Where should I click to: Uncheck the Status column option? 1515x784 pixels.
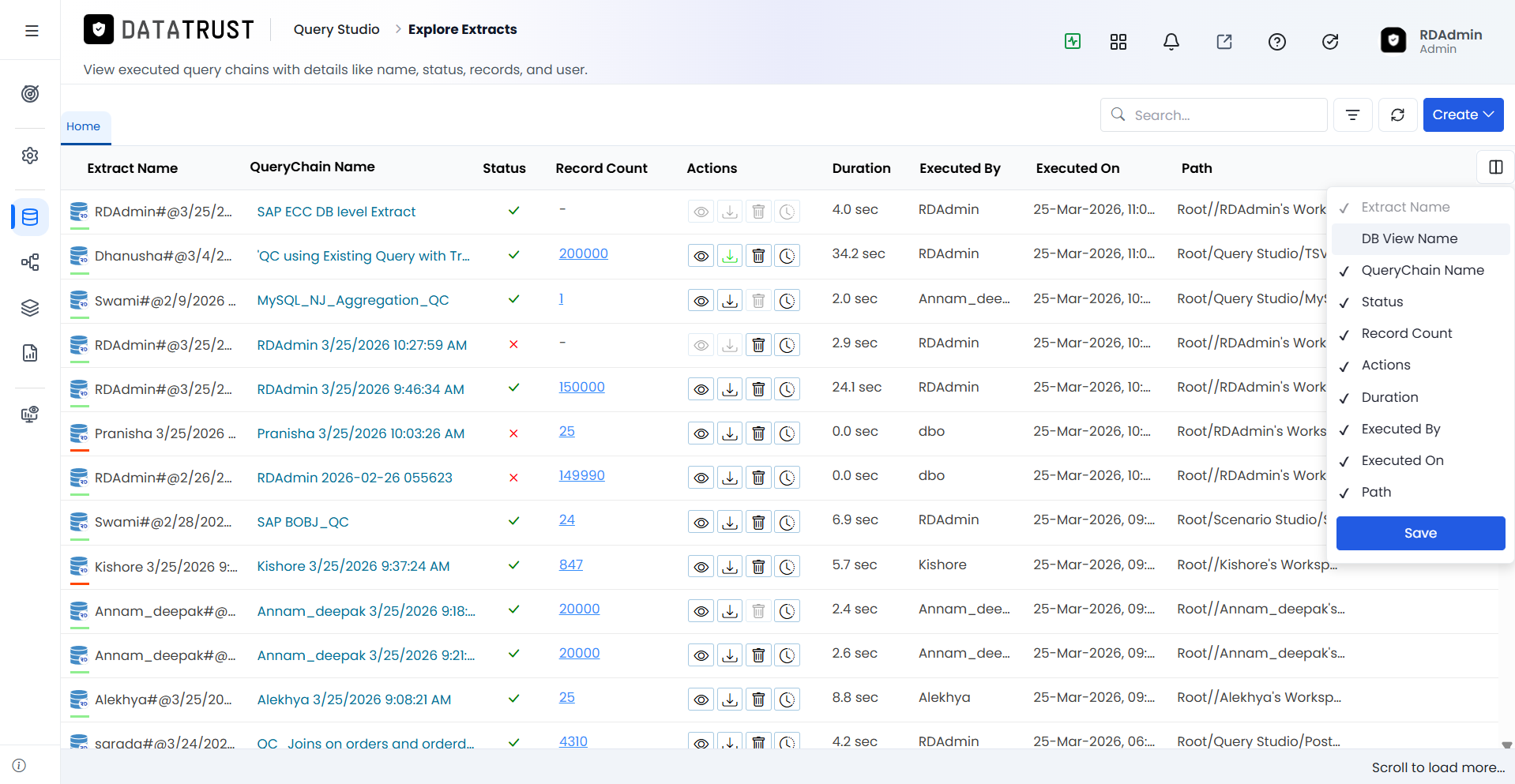[1420, 302]
